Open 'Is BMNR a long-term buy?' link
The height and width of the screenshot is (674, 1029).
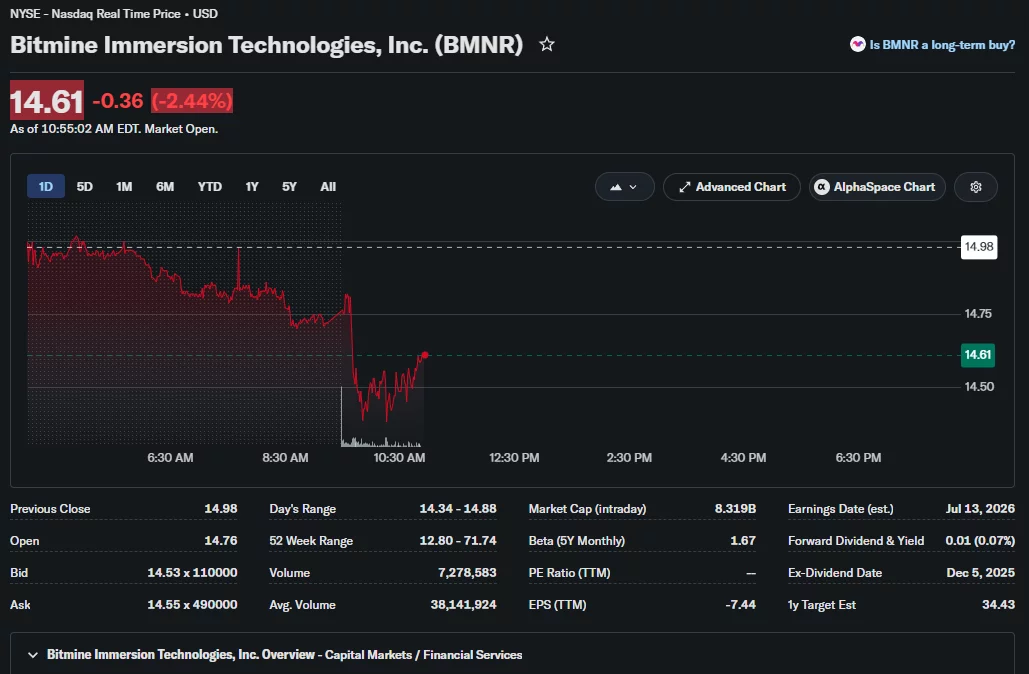942,45
